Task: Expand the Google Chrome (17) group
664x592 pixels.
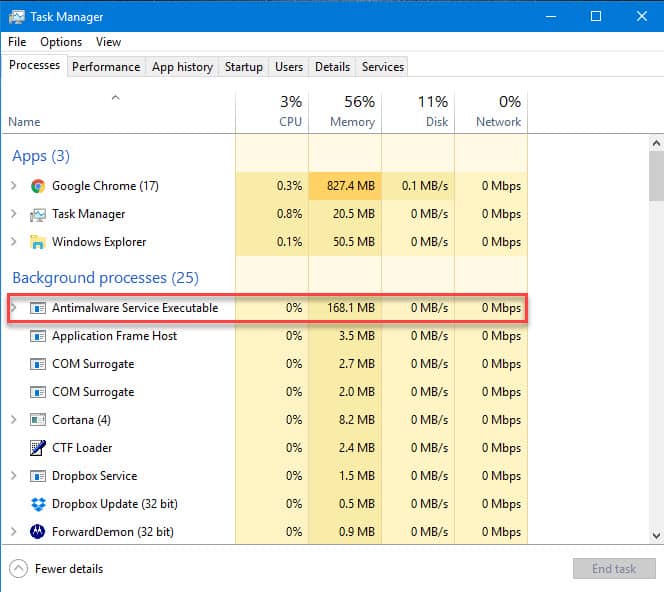Action: (x=14, y=186)
